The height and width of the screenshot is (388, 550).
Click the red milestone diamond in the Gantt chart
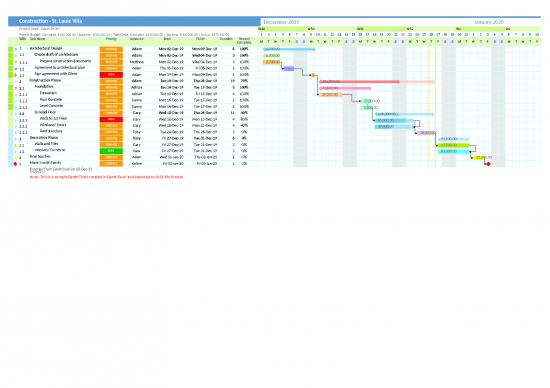[x=488, y=164]
